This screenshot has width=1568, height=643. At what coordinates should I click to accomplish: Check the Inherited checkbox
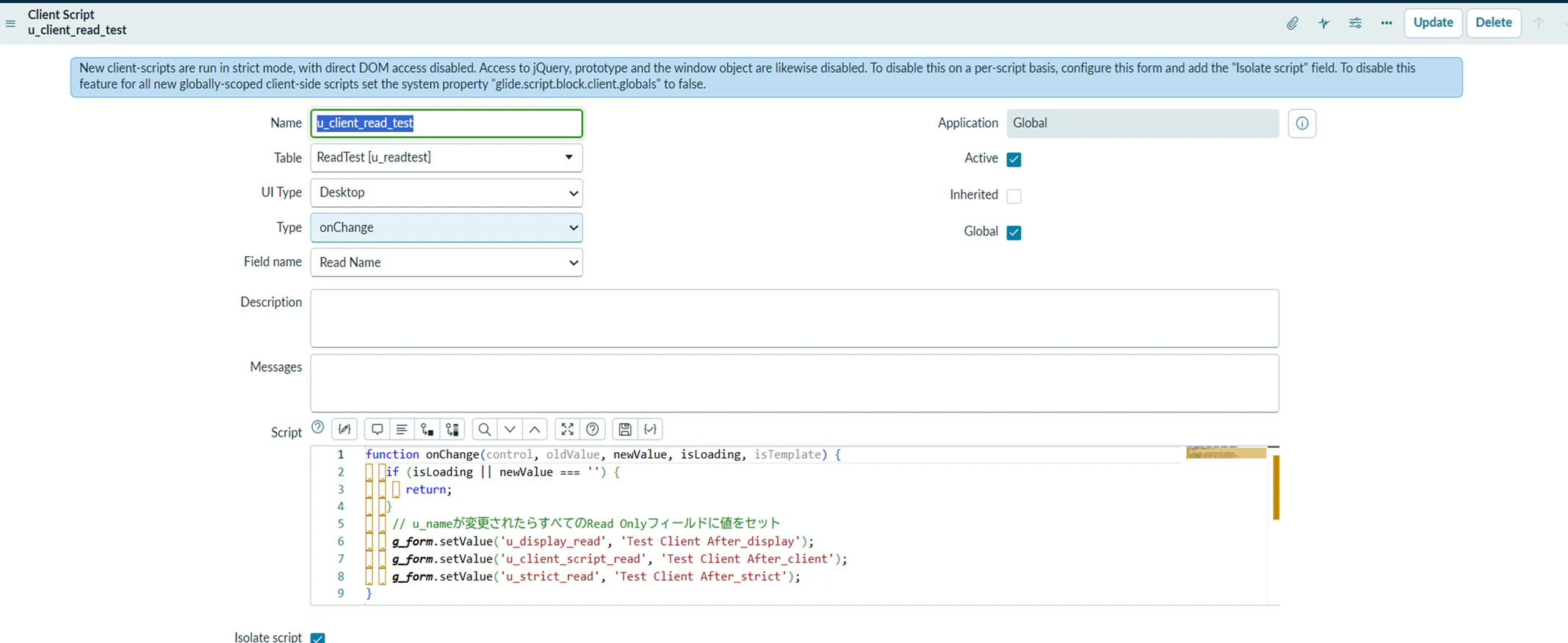pos(1014,196)
